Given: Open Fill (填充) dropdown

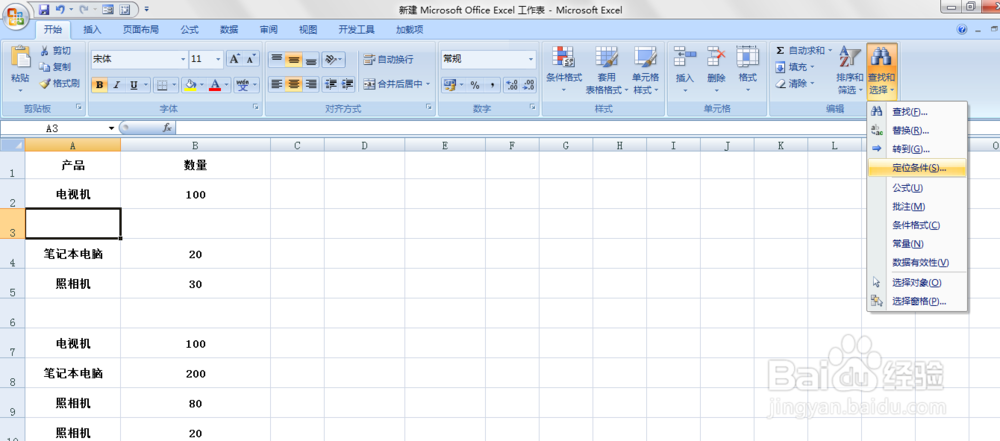Looking at the screenshot, I should (x=795, y=67).
